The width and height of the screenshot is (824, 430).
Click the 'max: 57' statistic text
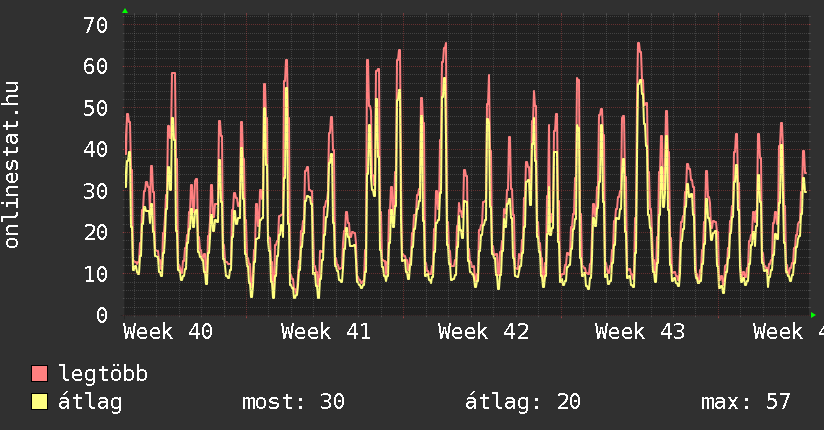click(745, 402)
